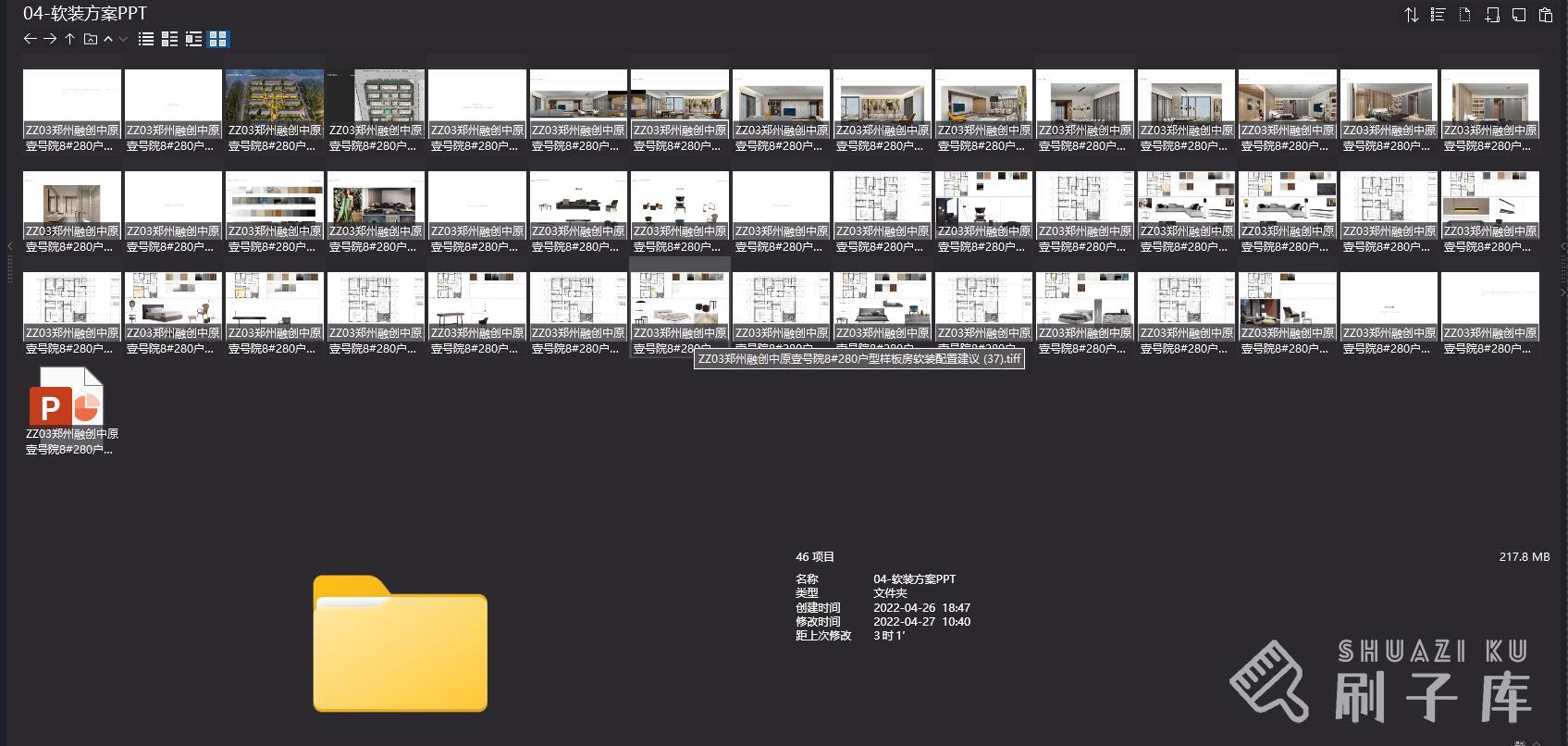Open the folder shortcut icon in toolbar
This screenshot has height=746, width=1568.
[90, 39]
